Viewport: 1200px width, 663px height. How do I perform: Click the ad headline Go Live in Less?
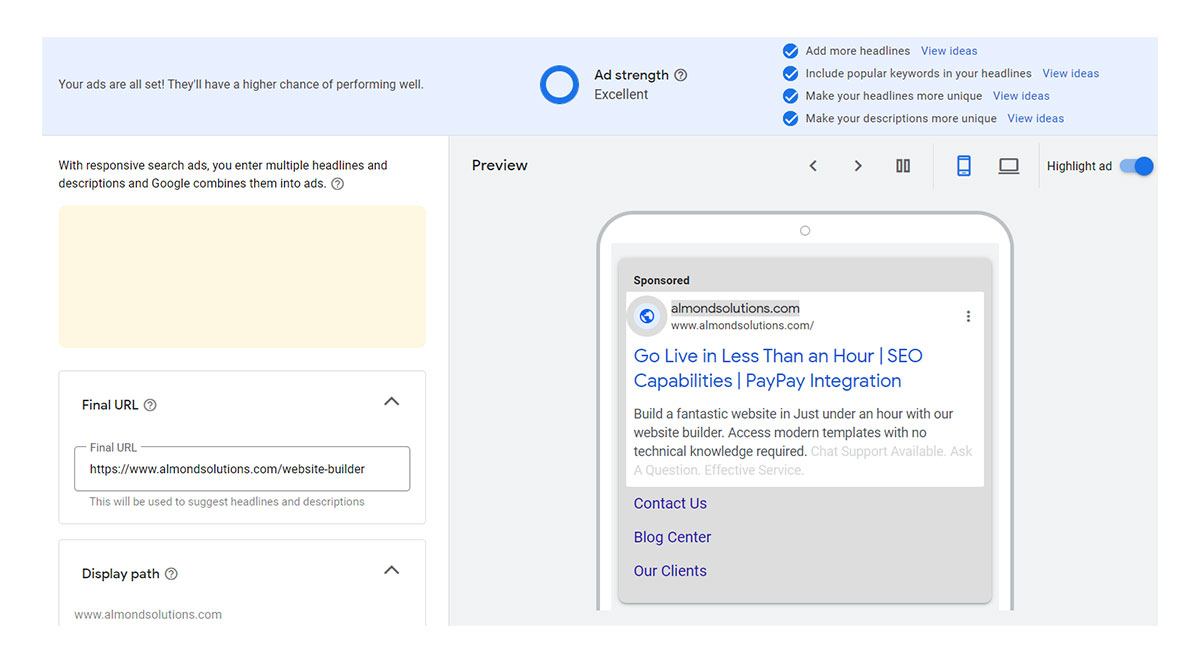[x=778, y=368]
